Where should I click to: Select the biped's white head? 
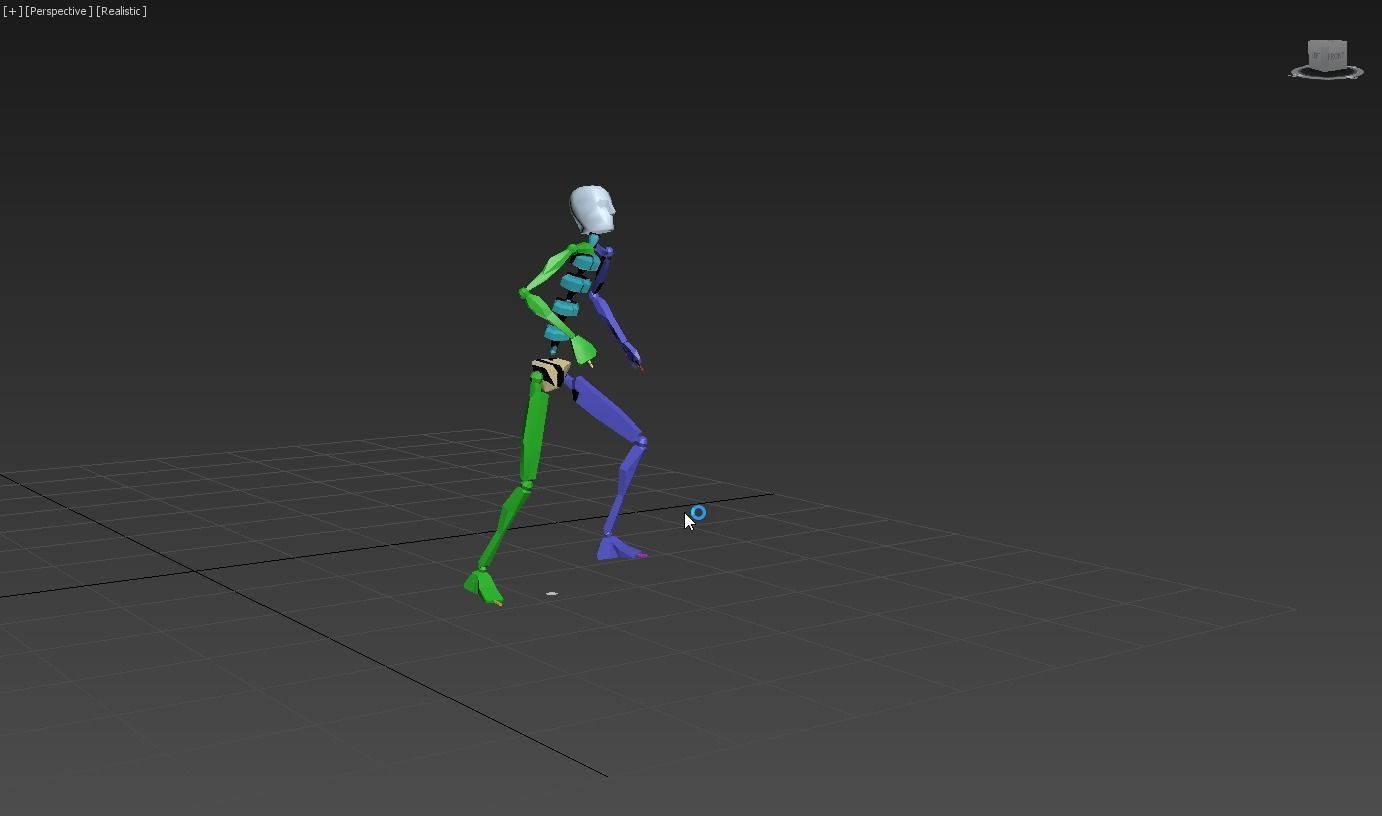(592, 209)
